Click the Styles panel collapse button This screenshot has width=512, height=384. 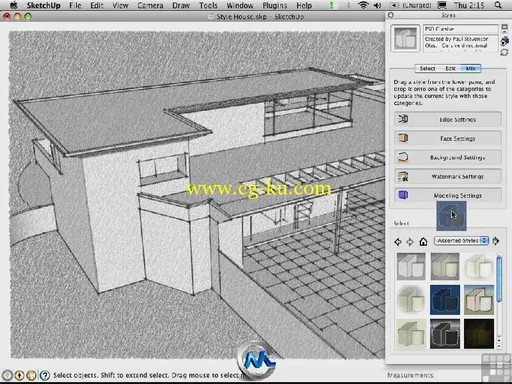click(x=391, y=15)
